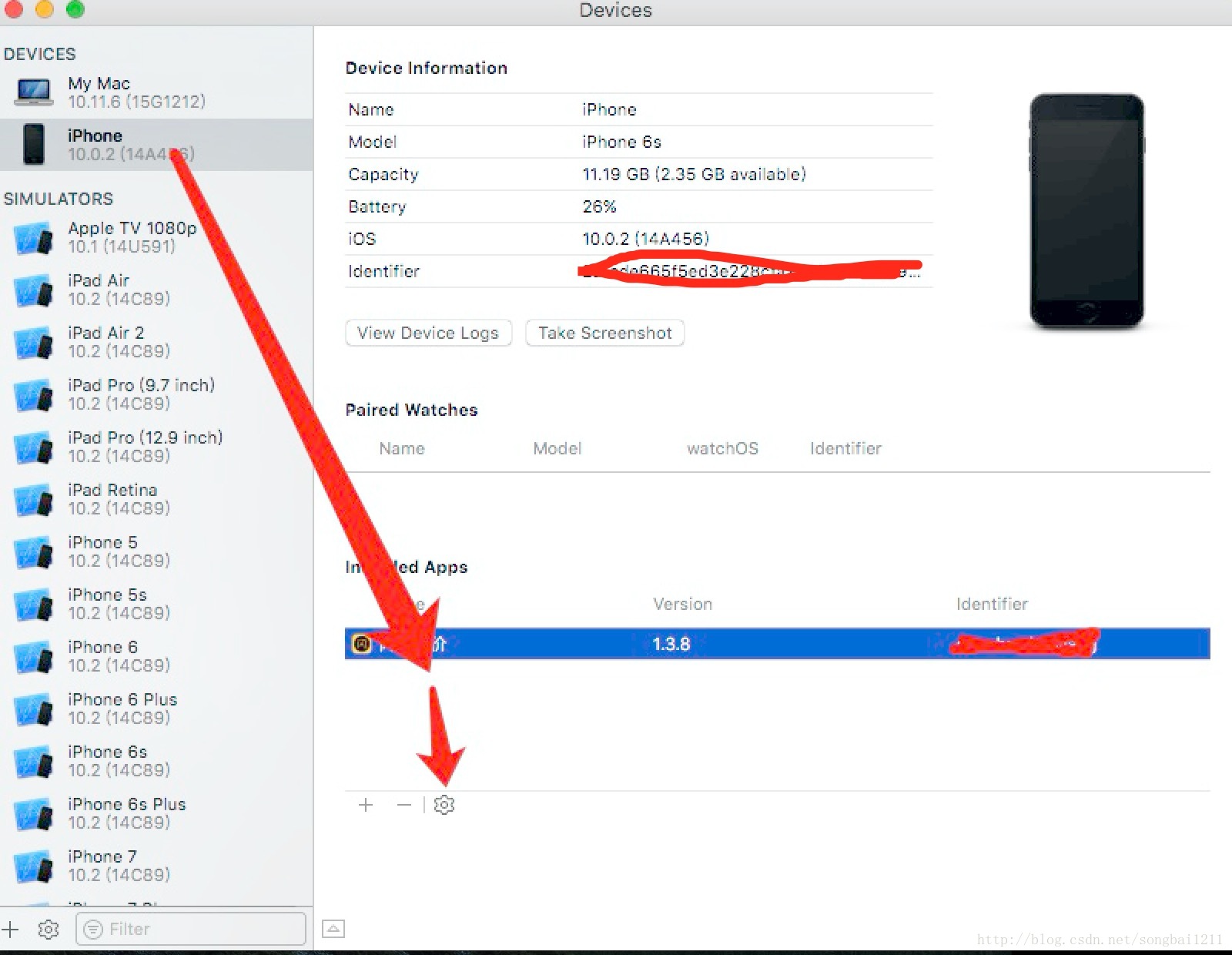Select the iPhone 10.0.2 device
Image resolution: width=1232 pixels, height=955 pixels.
pyautogui.click(x=156, y=145)
